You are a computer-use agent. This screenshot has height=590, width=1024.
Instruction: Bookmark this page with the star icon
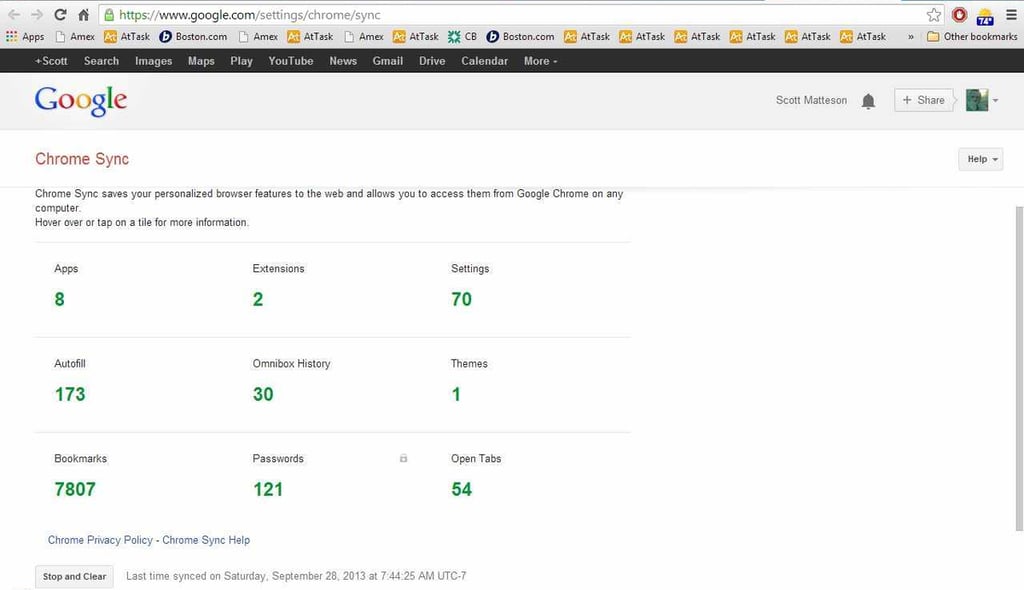click(934, 14)
